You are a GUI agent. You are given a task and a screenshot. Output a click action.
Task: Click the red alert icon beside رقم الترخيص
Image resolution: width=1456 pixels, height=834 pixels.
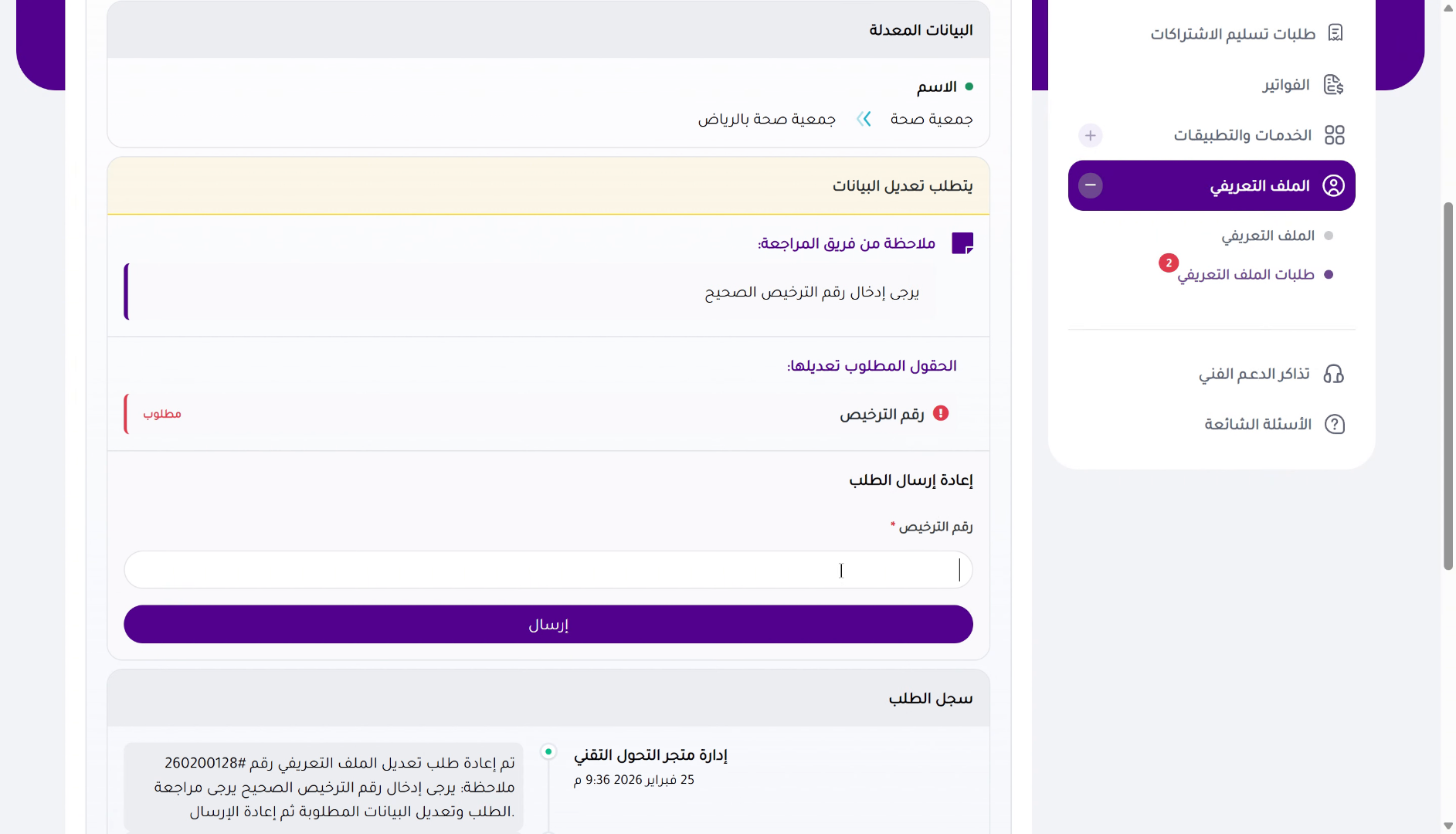pyautogui.click(x=942, y=413)
